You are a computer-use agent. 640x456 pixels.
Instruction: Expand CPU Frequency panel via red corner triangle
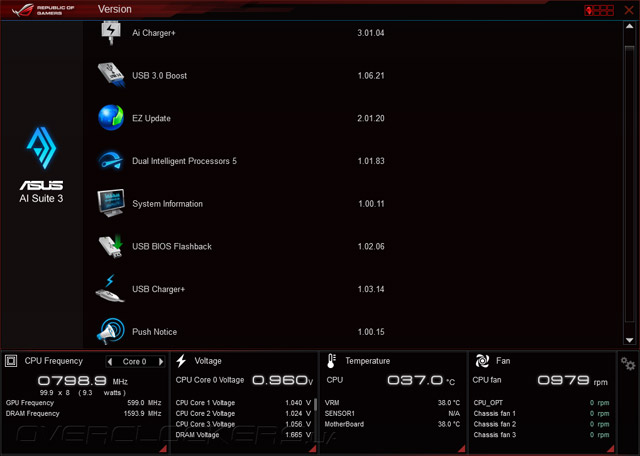coord(163,449)
